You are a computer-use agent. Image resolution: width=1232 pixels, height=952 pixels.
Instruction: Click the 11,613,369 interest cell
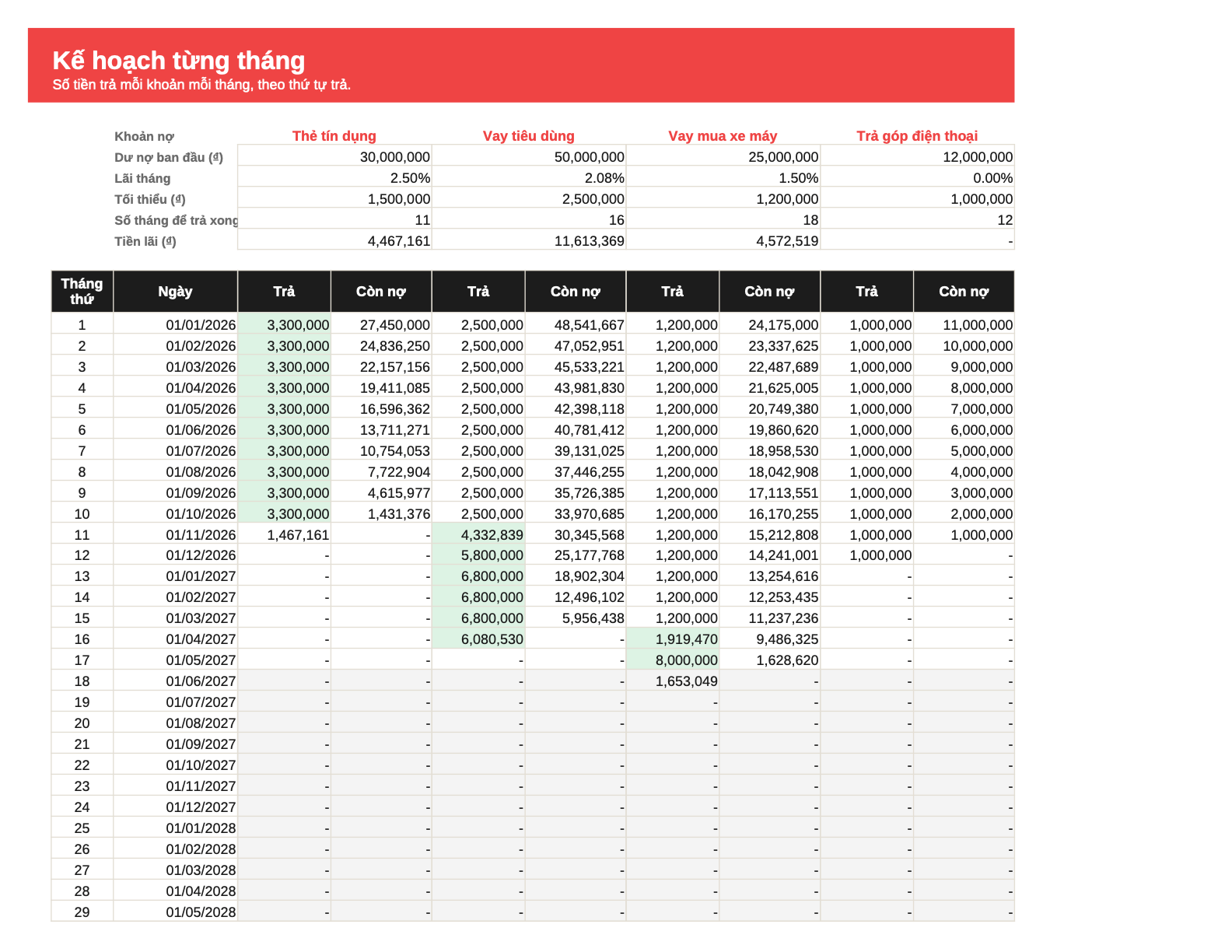(529, 241)
